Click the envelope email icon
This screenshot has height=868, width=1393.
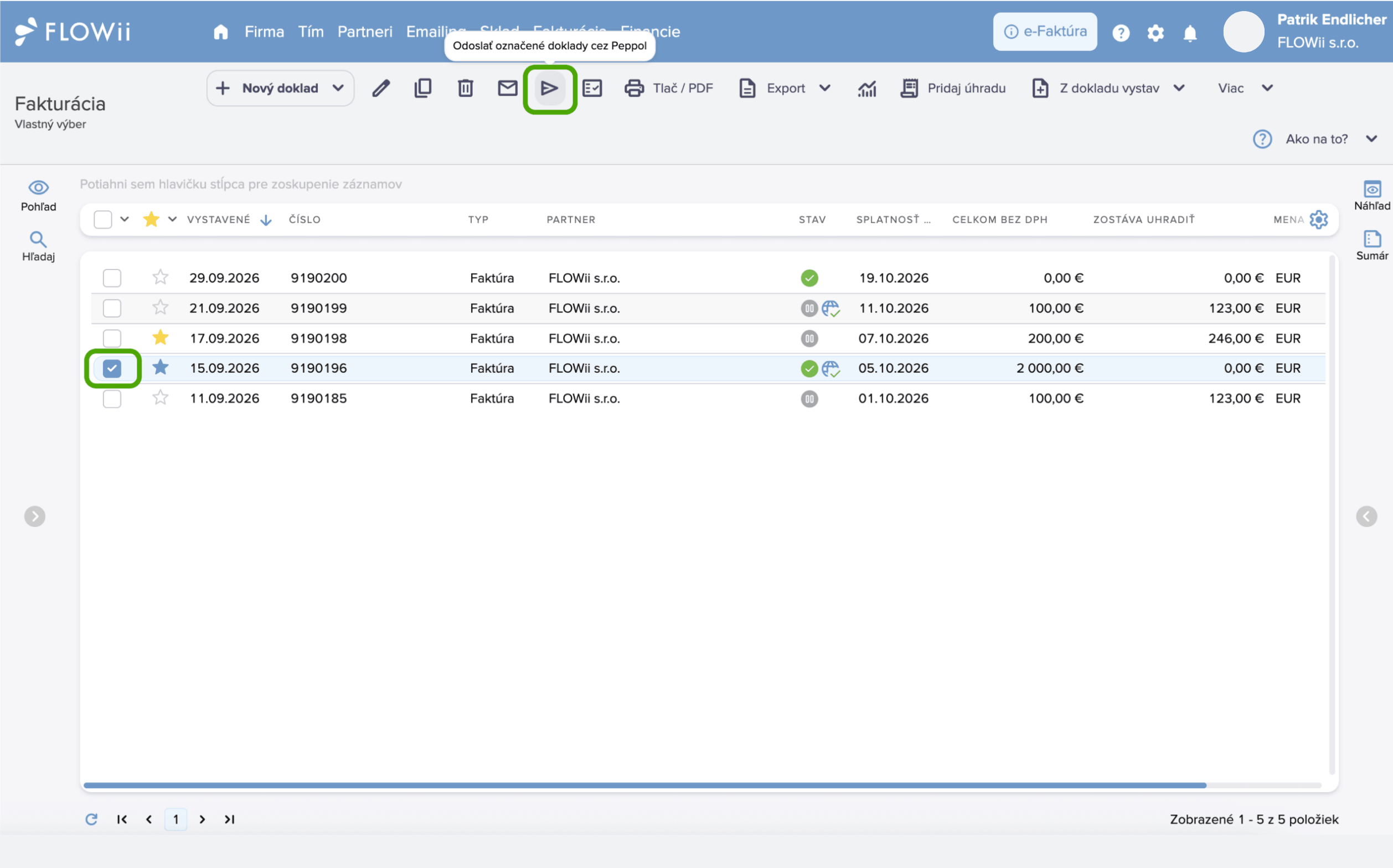click(x=508, y=89)
